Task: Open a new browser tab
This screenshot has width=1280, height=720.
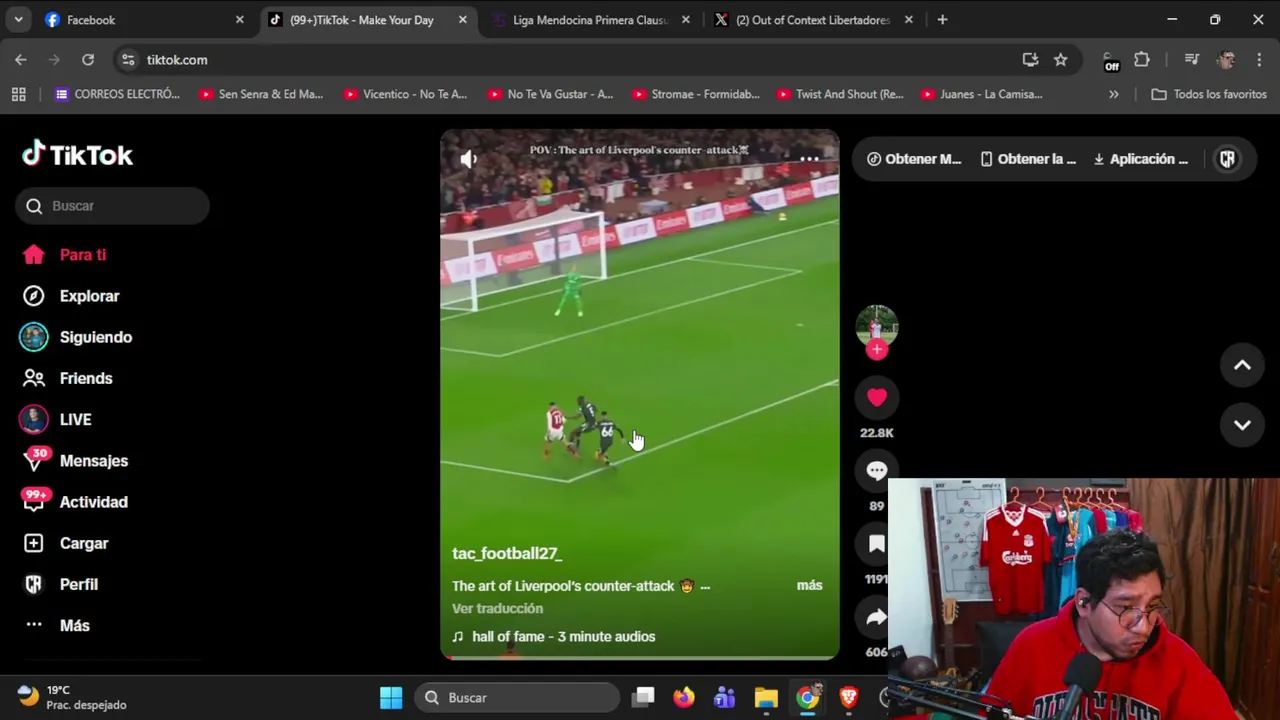Action: (942, 20)
